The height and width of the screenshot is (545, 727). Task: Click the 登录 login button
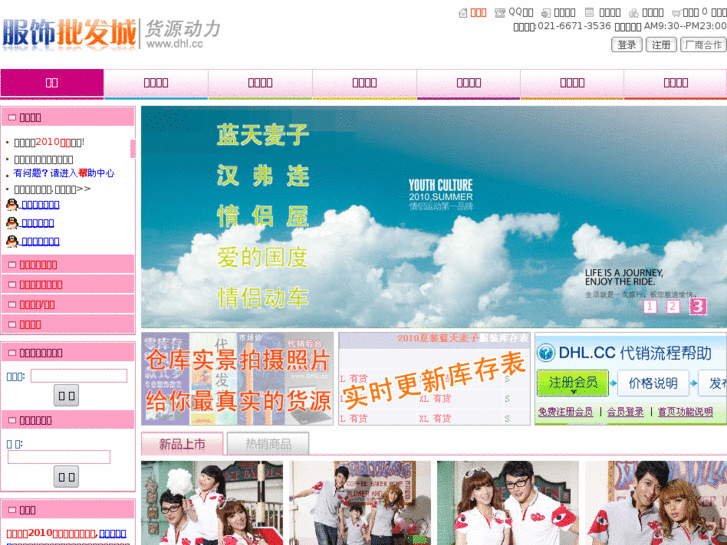[627, 45]
